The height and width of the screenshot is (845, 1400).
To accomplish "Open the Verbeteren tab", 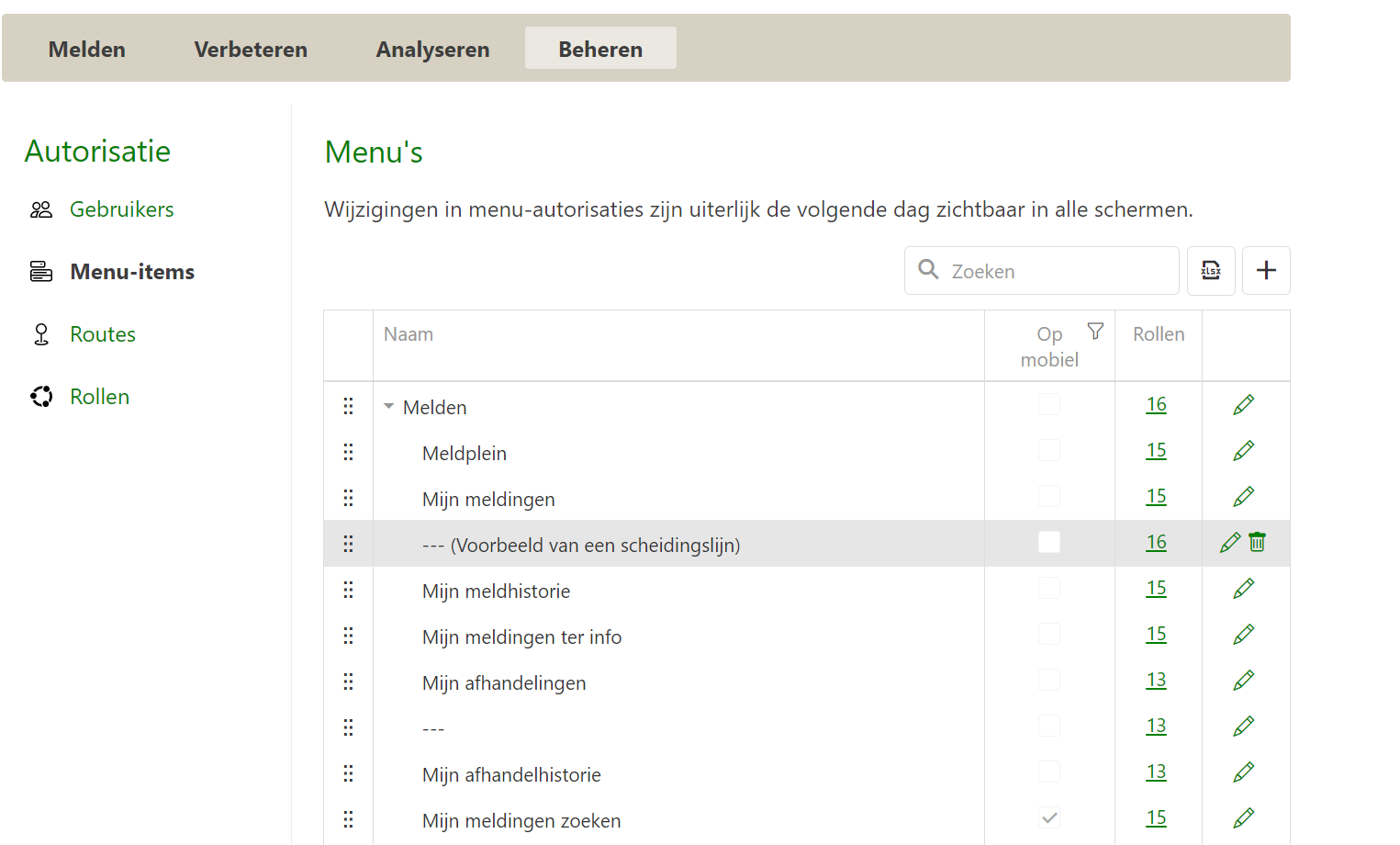I will [251, 50].
